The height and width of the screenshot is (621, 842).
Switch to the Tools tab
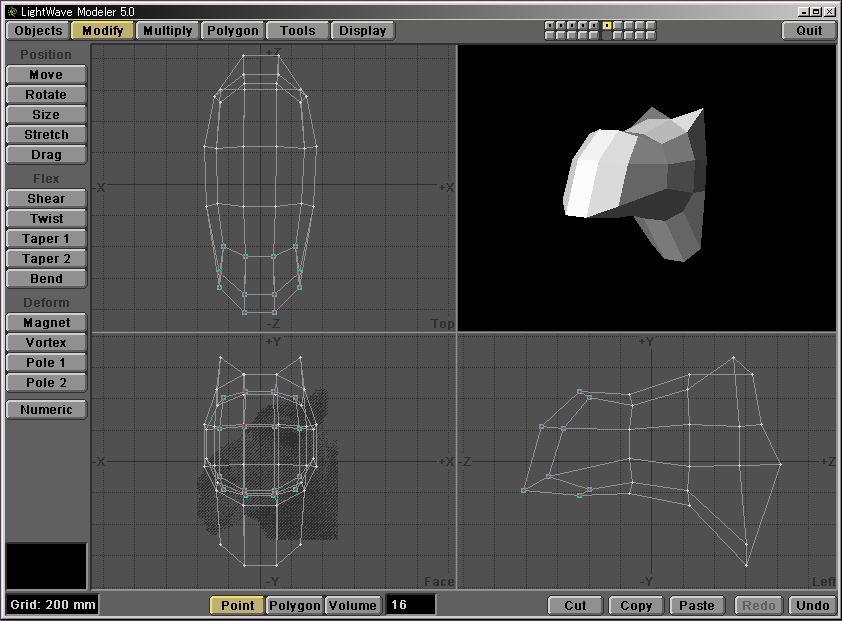click(297, 30)
